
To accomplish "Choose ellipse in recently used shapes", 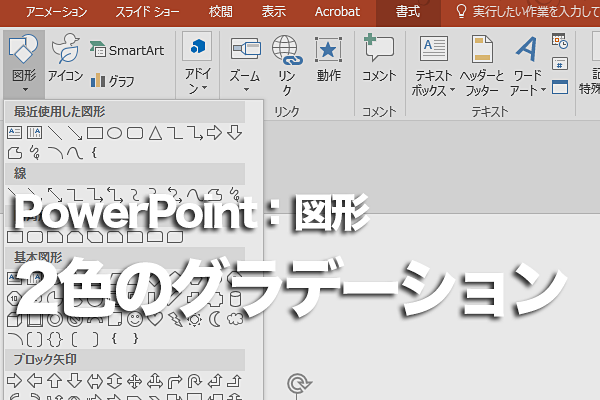I will (114, 133).
